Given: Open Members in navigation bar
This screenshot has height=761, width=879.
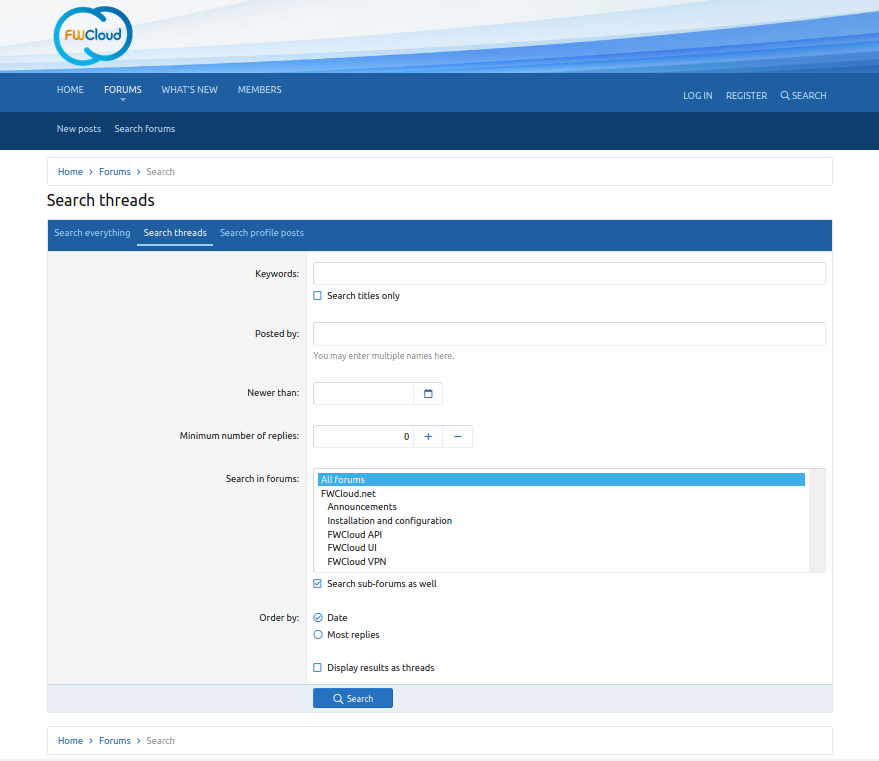Looking at the screenshot, I should click(260, 90).
